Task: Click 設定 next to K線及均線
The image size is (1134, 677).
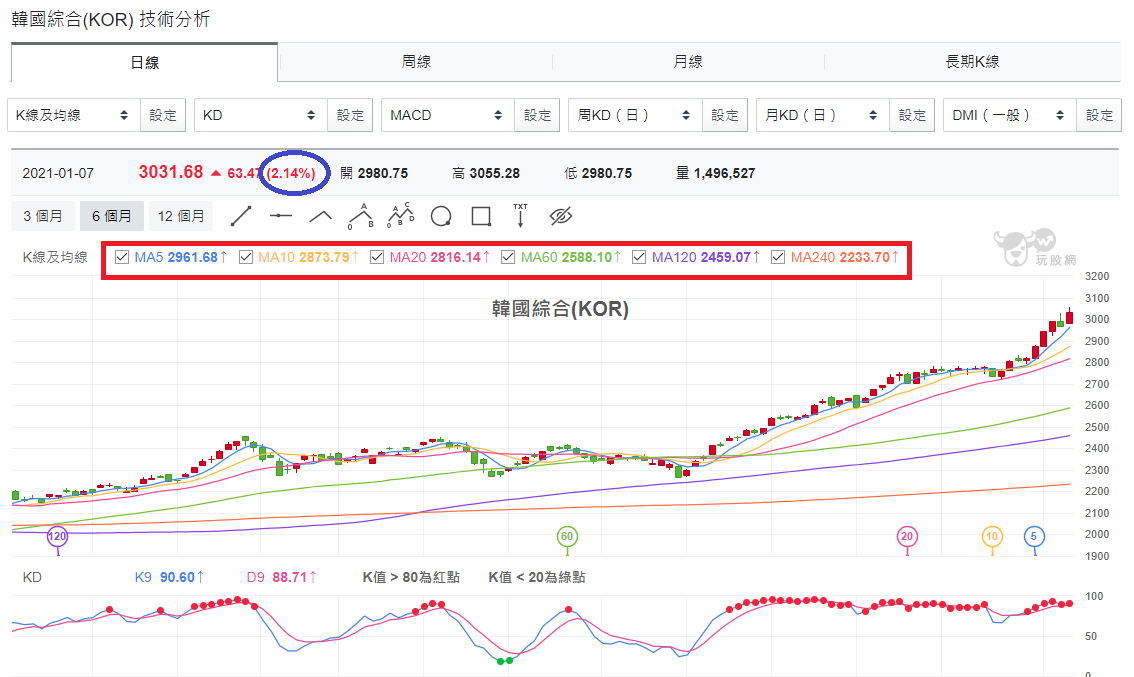Action: click(x=163, y=115)
